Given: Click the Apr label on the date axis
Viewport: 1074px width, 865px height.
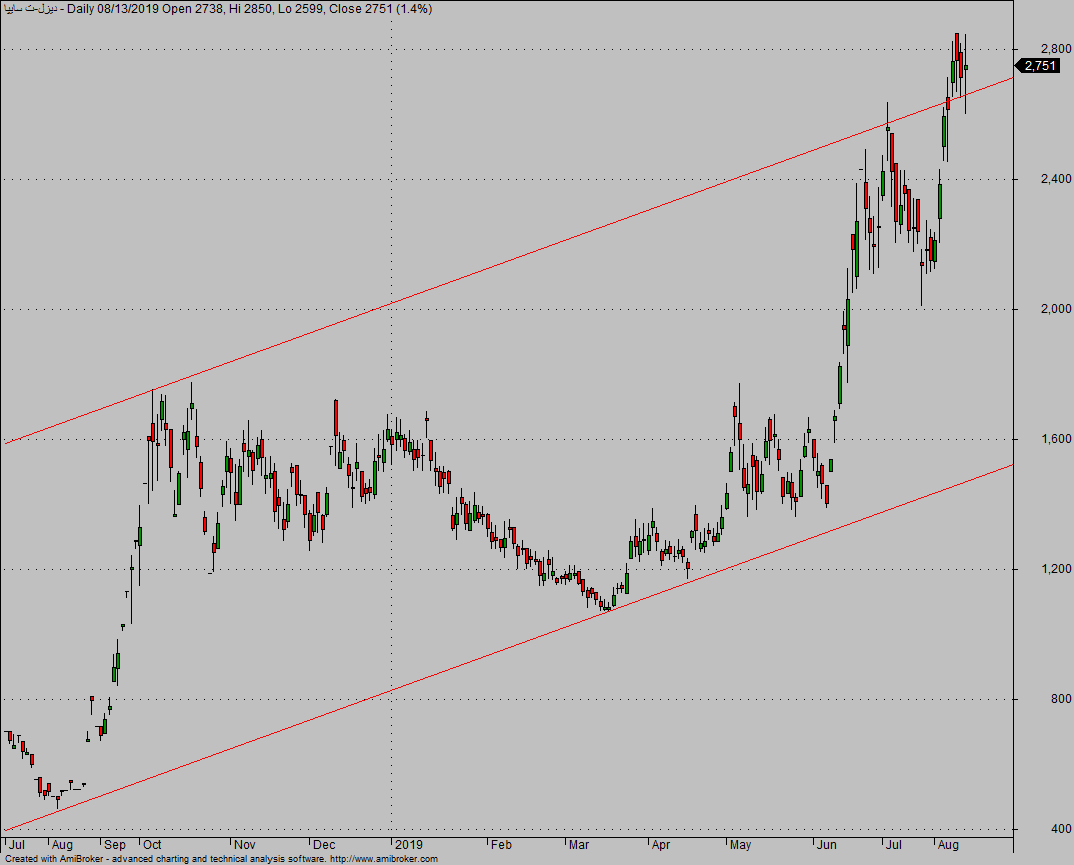Looking at the screenshot, I should 661,845.
